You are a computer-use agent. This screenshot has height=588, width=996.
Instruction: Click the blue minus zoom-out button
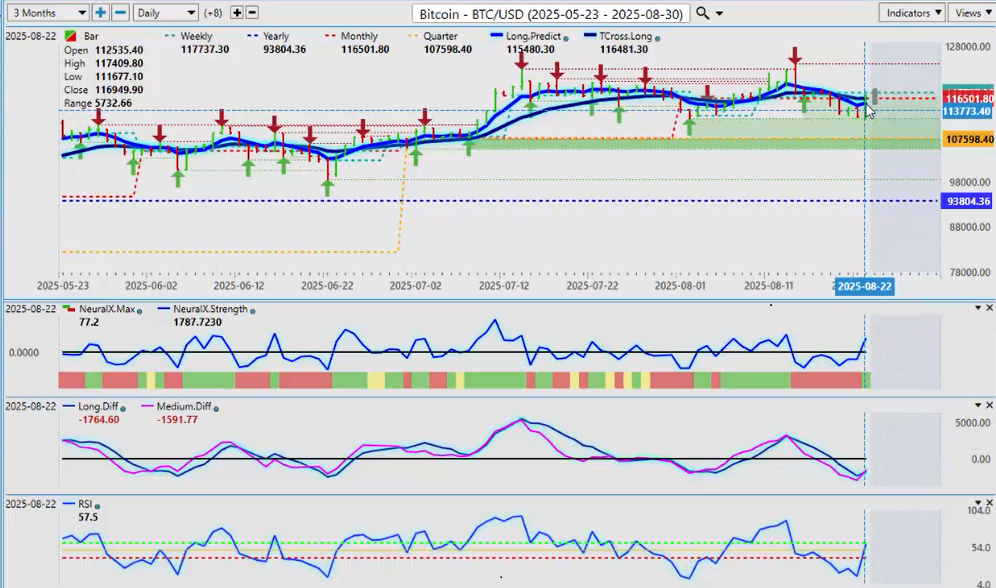point(119,13)
